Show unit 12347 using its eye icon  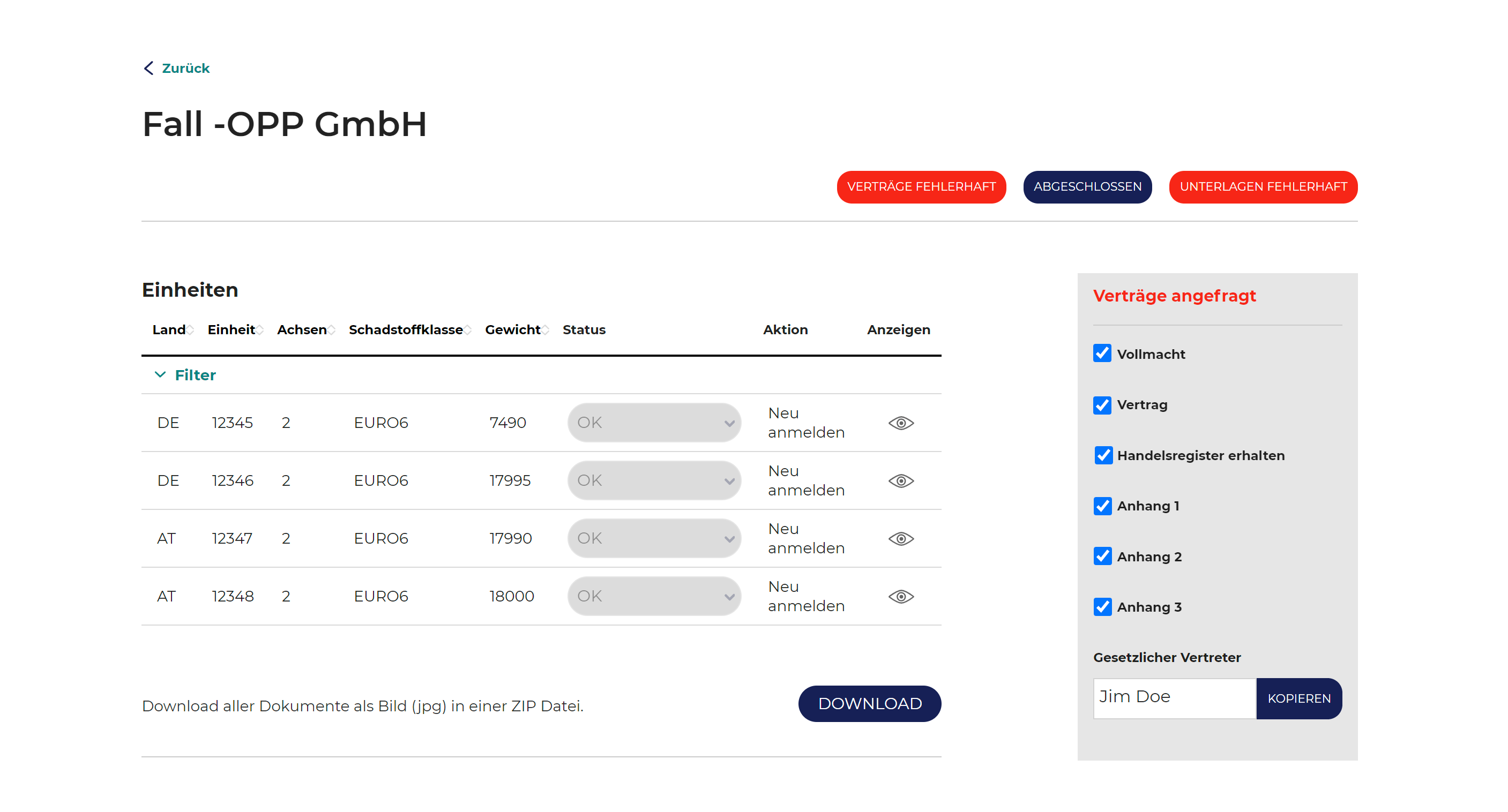(901, 539)
